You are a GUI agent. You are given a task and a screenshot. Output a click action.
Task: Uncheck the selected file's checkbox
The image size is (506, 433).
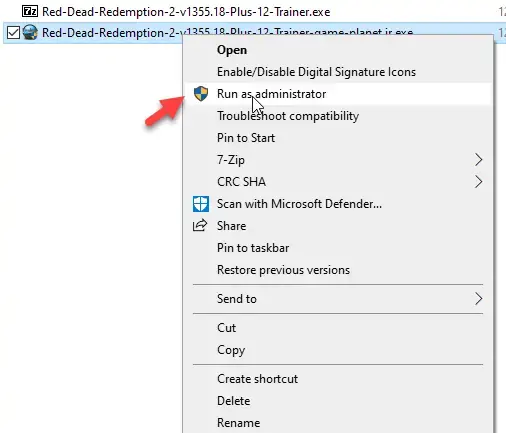13,33
